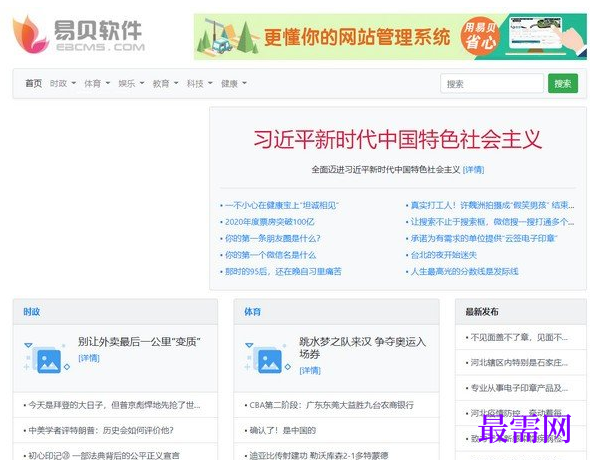The width and height of the screenshot is (590, 460).
Task: Open article 让搜索不止于搜索框
Action: (x=492, y=222)
